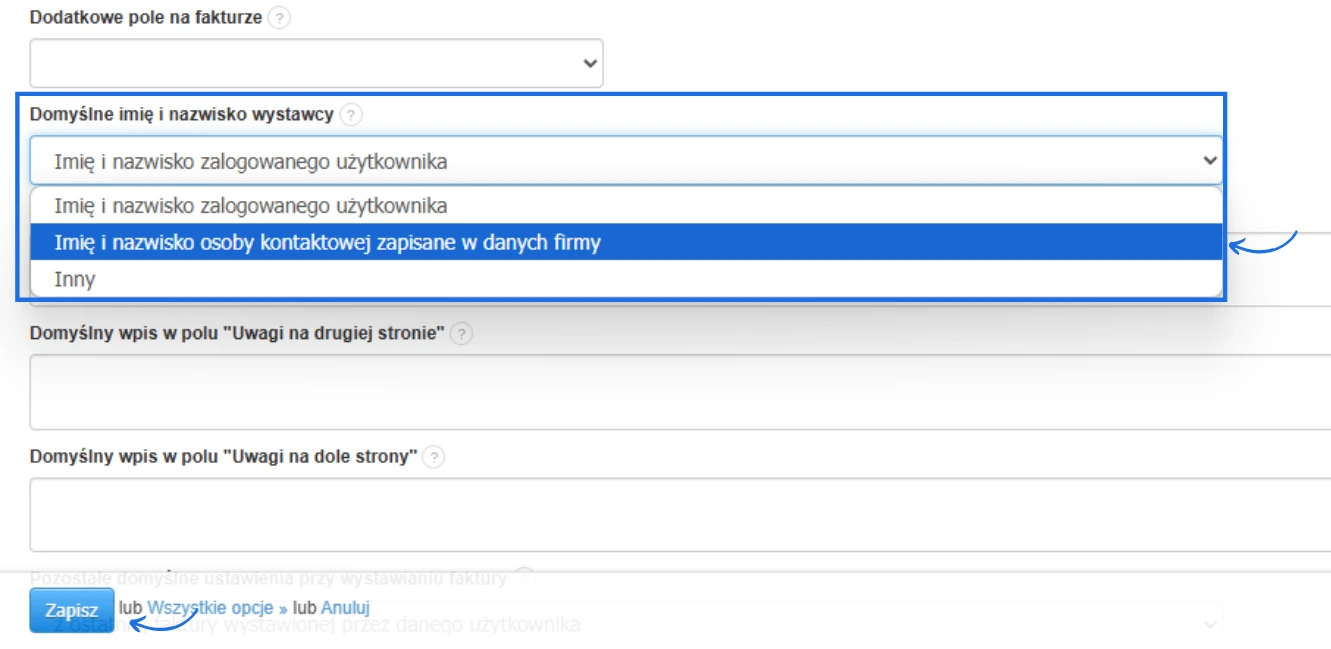Click label "Domyślny wpis w polu Uwagi na dole strony"
Viewport: 1331px width, 649px height.
(223, 457)
